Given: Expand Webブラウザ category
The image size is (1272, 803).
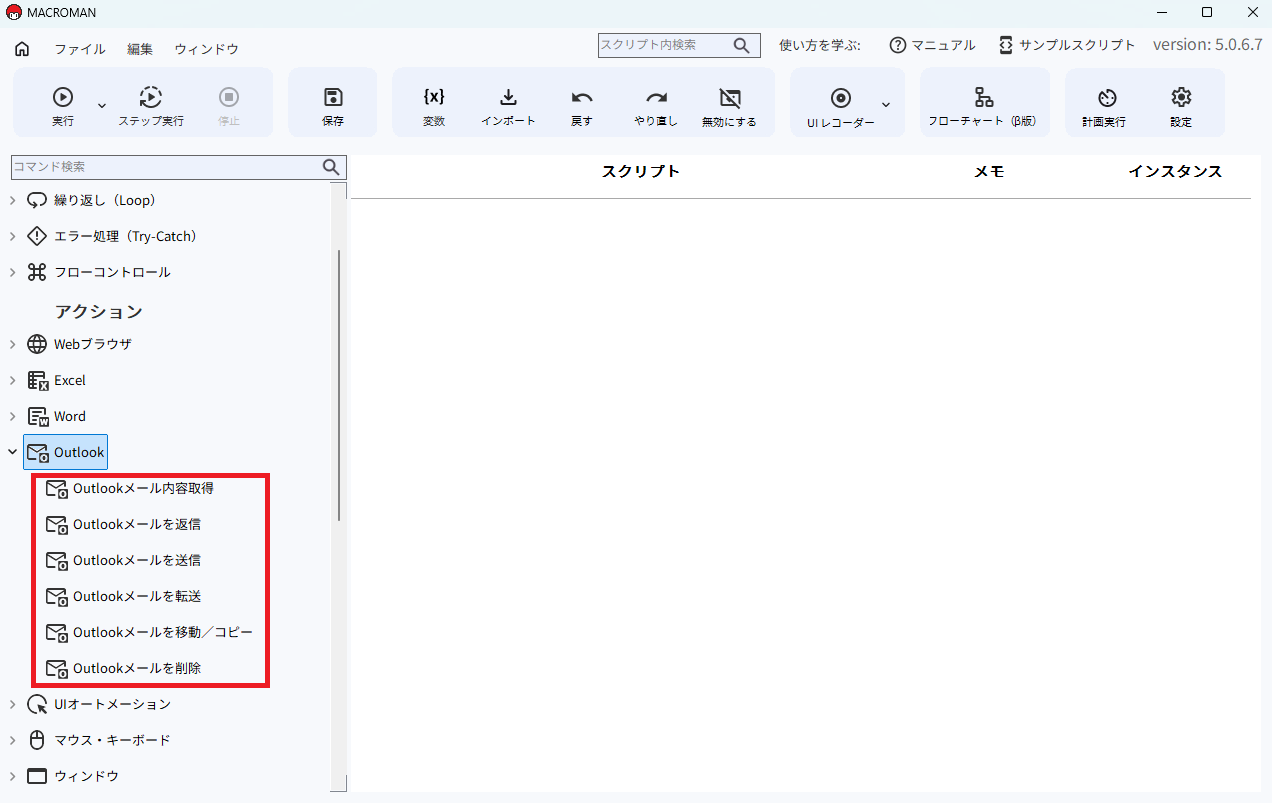Looking at the screenshot, I should [x=13, y=344].
